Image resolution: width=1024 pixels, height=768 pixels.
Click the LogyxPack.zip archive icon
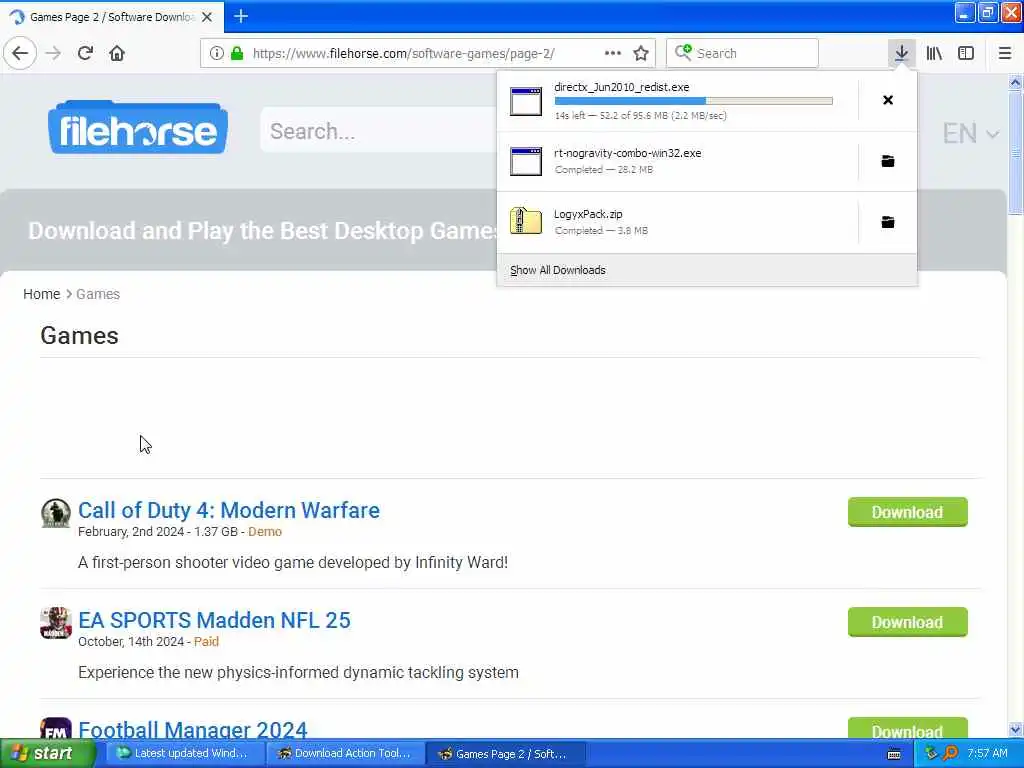pyautogui.click(x=526, y=221)
